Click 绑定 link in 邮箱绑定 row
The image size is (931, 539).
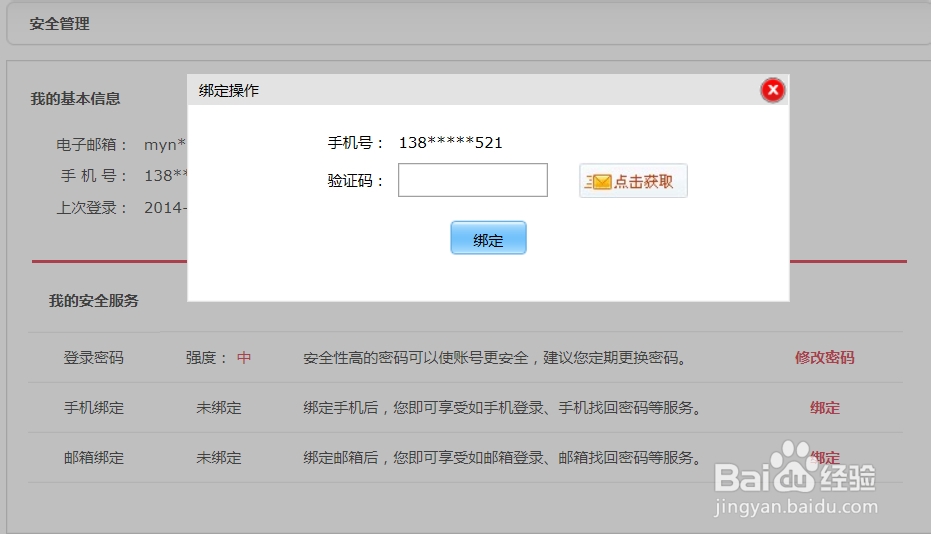pyautogui.click(x=825, y=458)
